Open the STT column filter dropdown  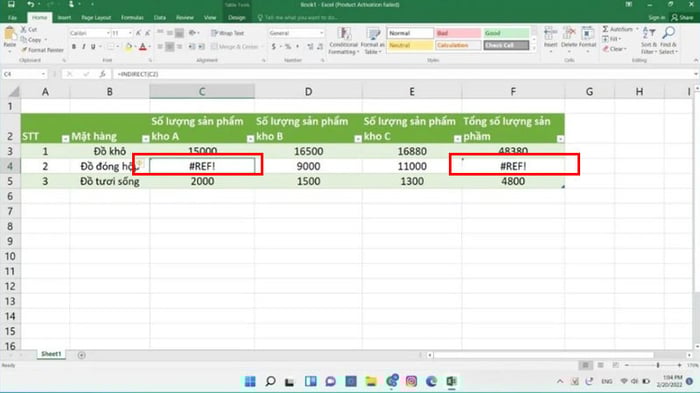[65, 139]
